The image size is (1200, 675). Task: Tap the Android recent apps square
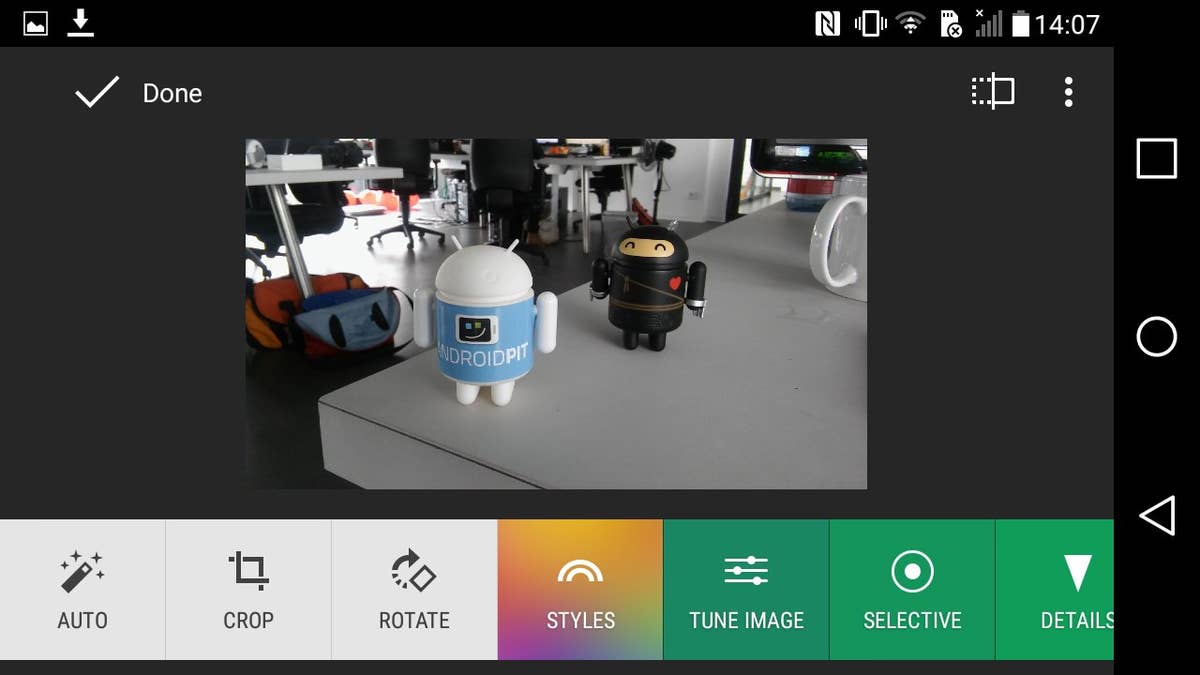pos(1156,159)
